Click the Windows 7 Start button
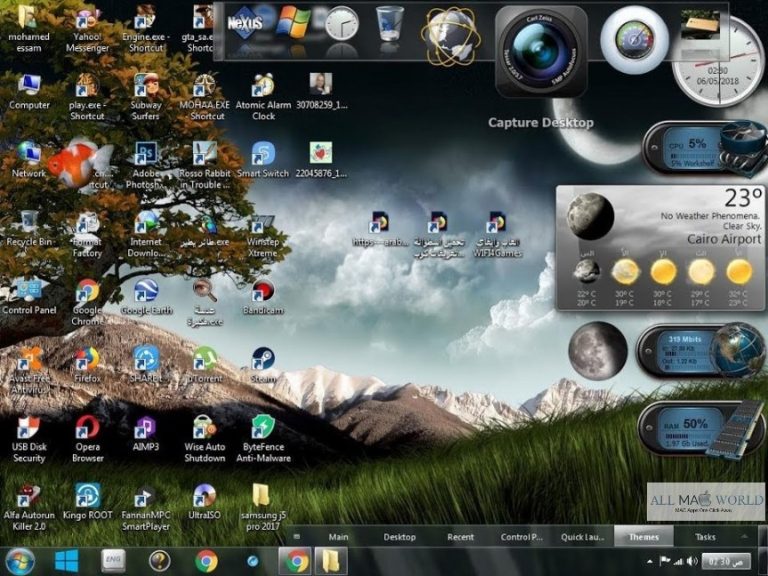The width and height of the screenshot is (768, 576). coord(19,561)
